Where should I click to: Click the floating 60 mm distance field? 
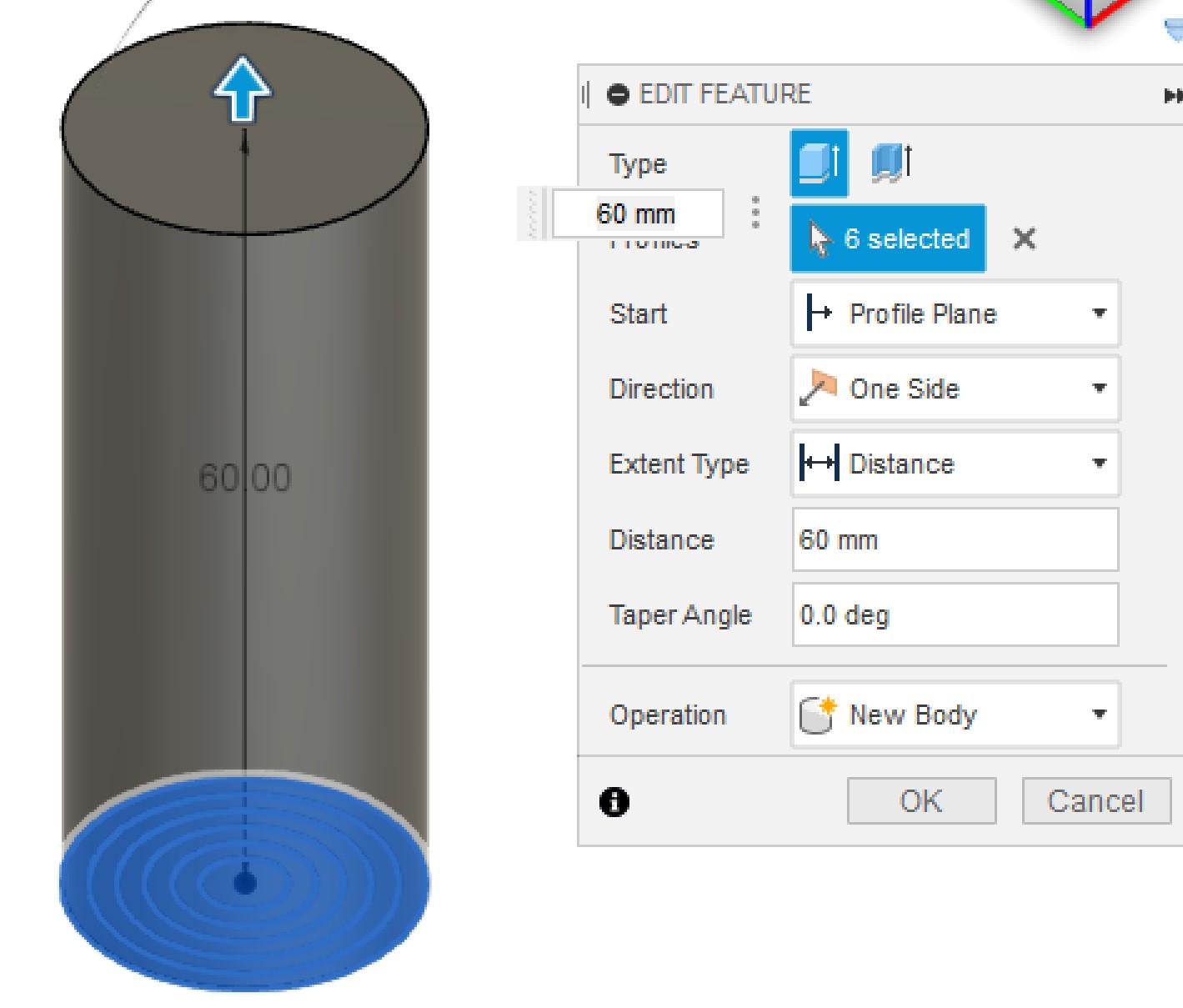tap(638, 213)
